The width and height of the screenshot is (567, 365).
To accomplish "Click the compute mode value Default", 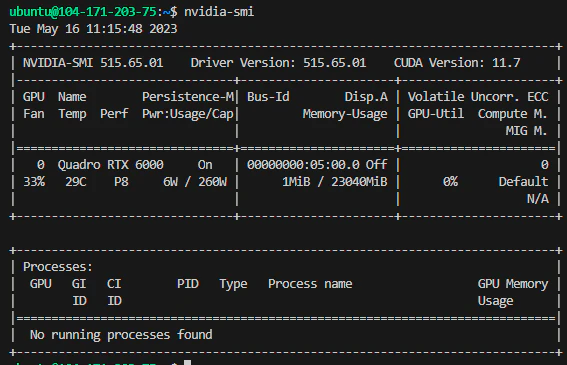I will click(523, 182).
